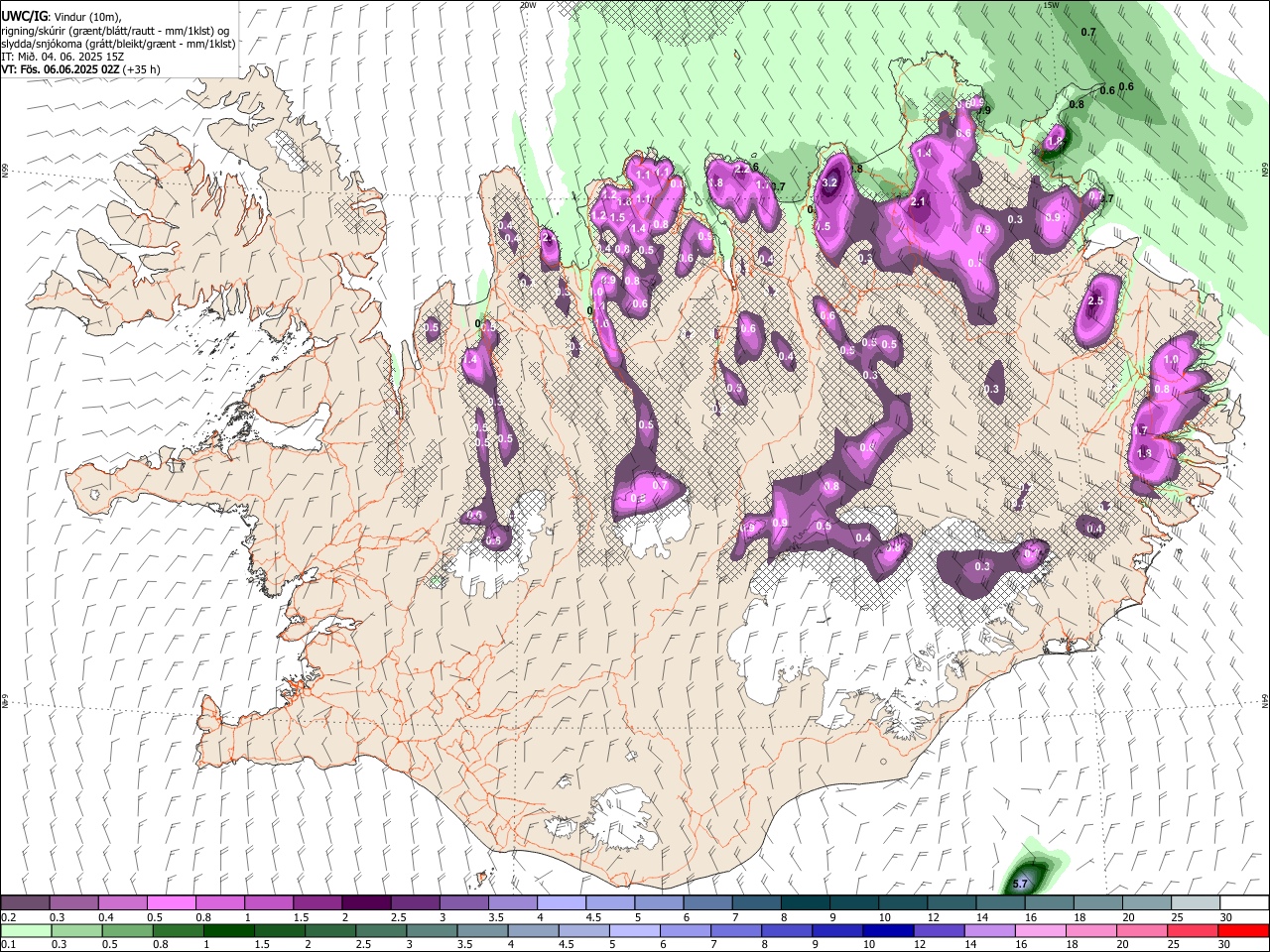Pick the slate blue 6–7 mm snow swatch
This screenshot has width=1270, height=952.
(x=708, y=903)
